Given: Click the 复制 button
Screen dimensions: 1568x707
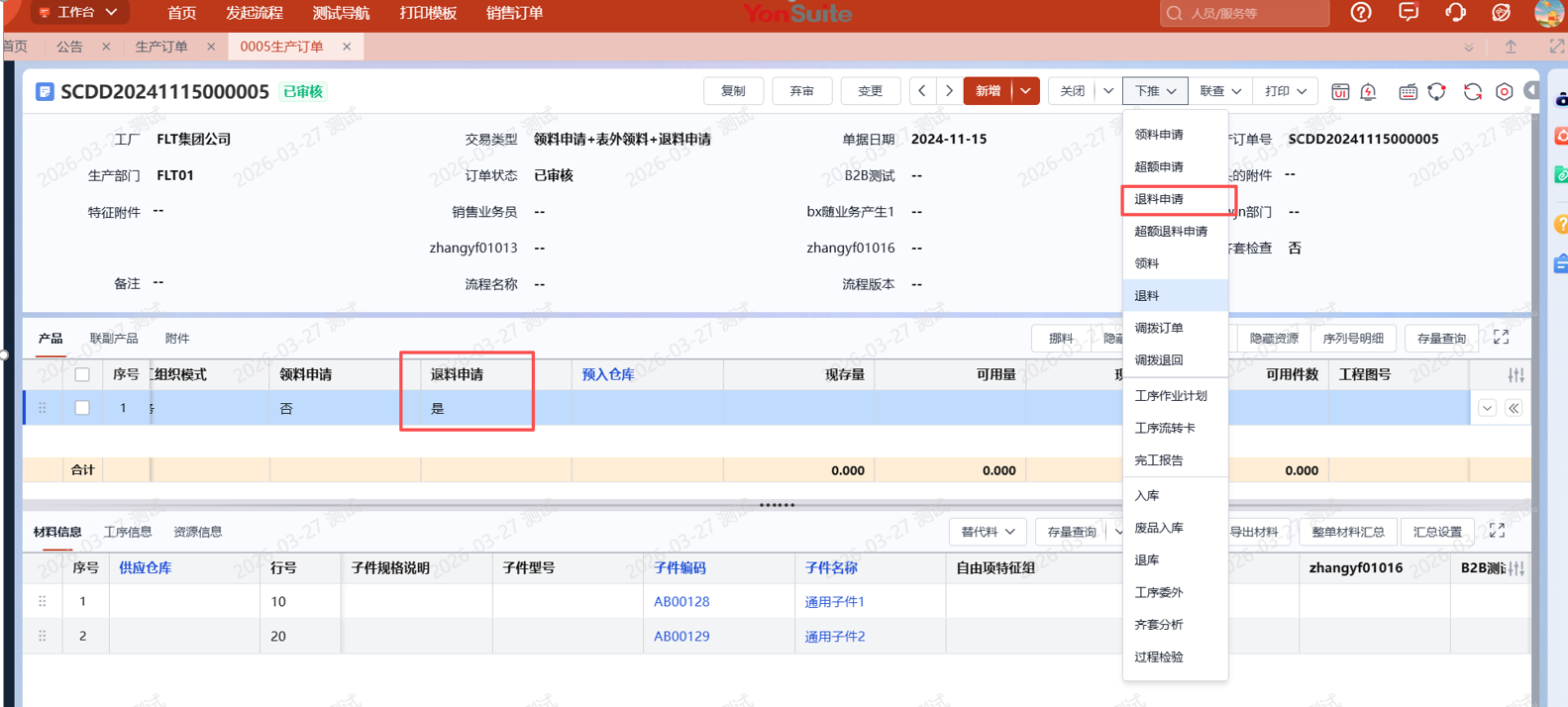Looking at the screenshot, I should coord(733,91).
